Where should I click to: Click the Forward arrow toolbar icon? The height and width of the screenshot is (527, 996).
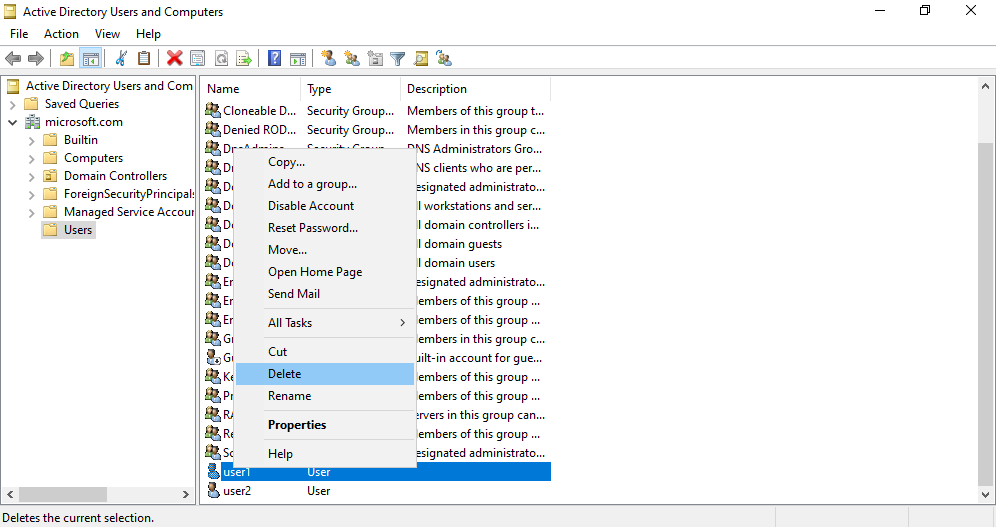36,59
